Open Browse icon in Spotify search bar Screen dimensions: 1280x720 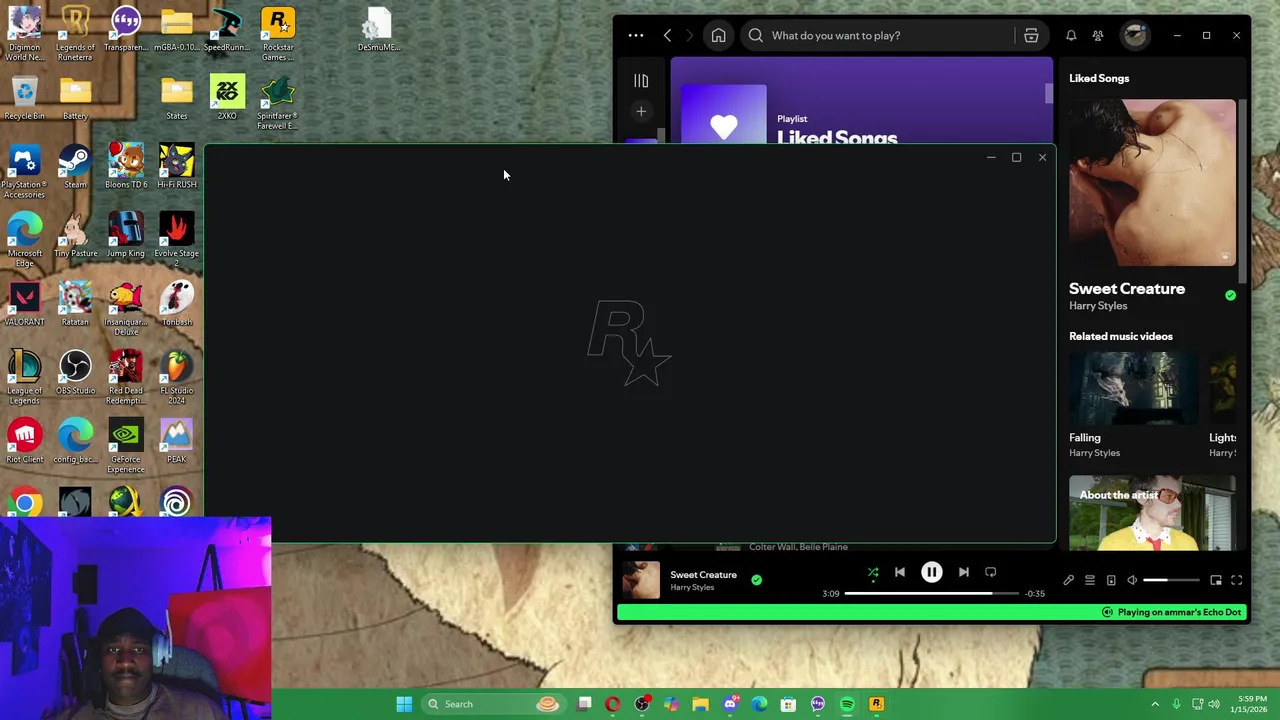tap(1031, 36)
